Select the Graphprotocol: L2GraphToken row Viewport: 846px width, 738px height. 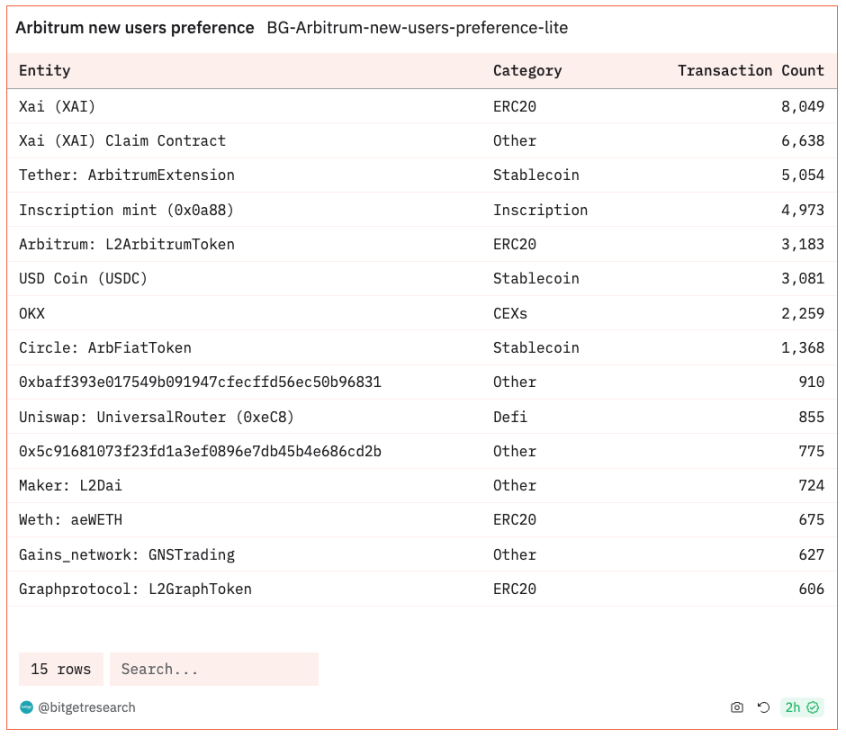click(x=135, y=589)
